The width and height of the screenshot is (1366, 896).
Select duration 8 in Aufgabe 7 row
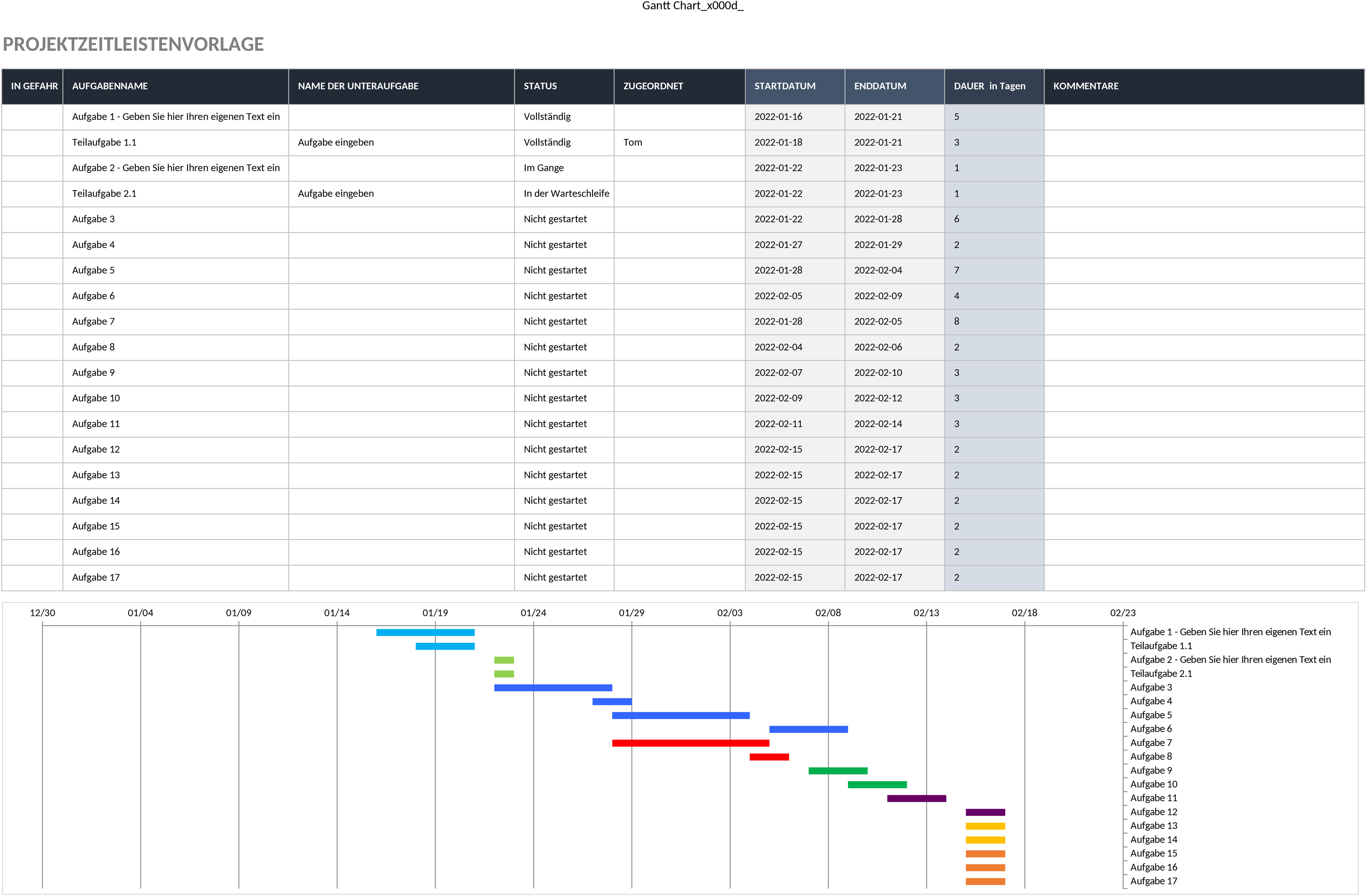(994, 322)
